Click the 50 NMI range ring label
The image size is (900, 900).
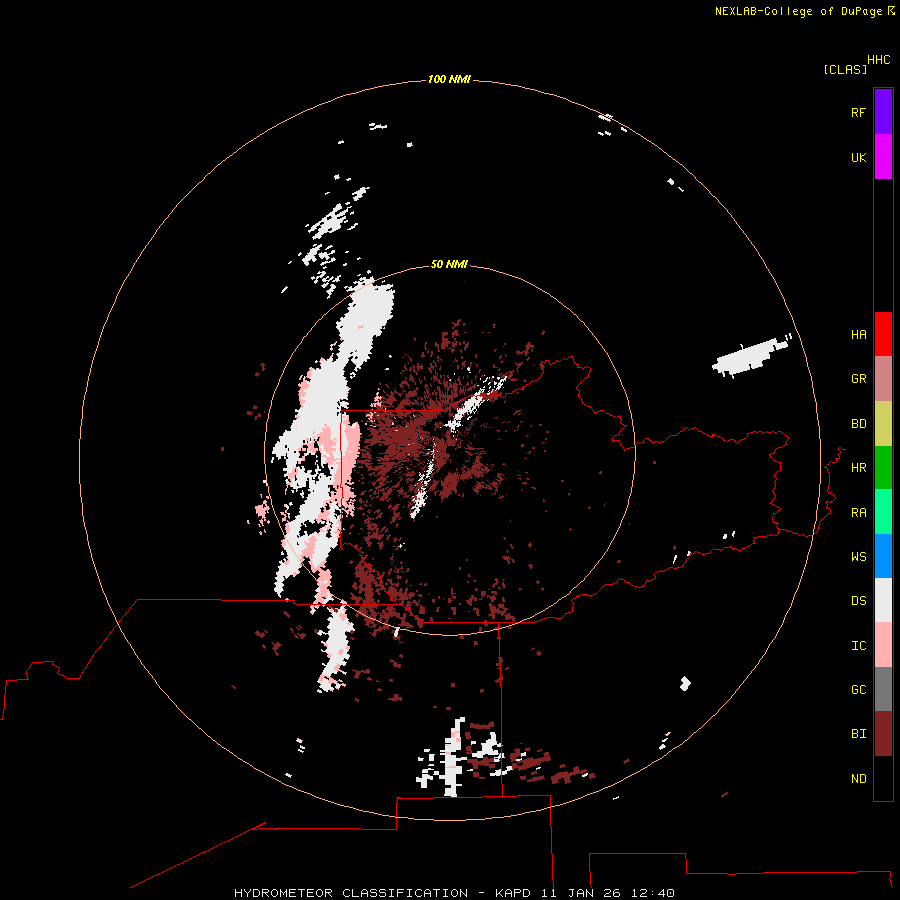click(449, 264)
